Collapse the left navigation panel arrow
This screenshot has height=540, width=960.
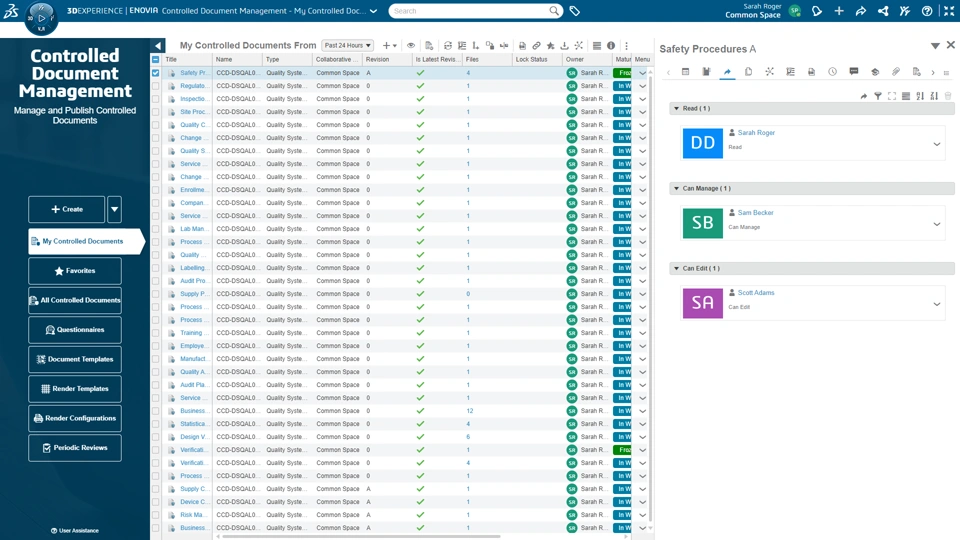point(158,45)
